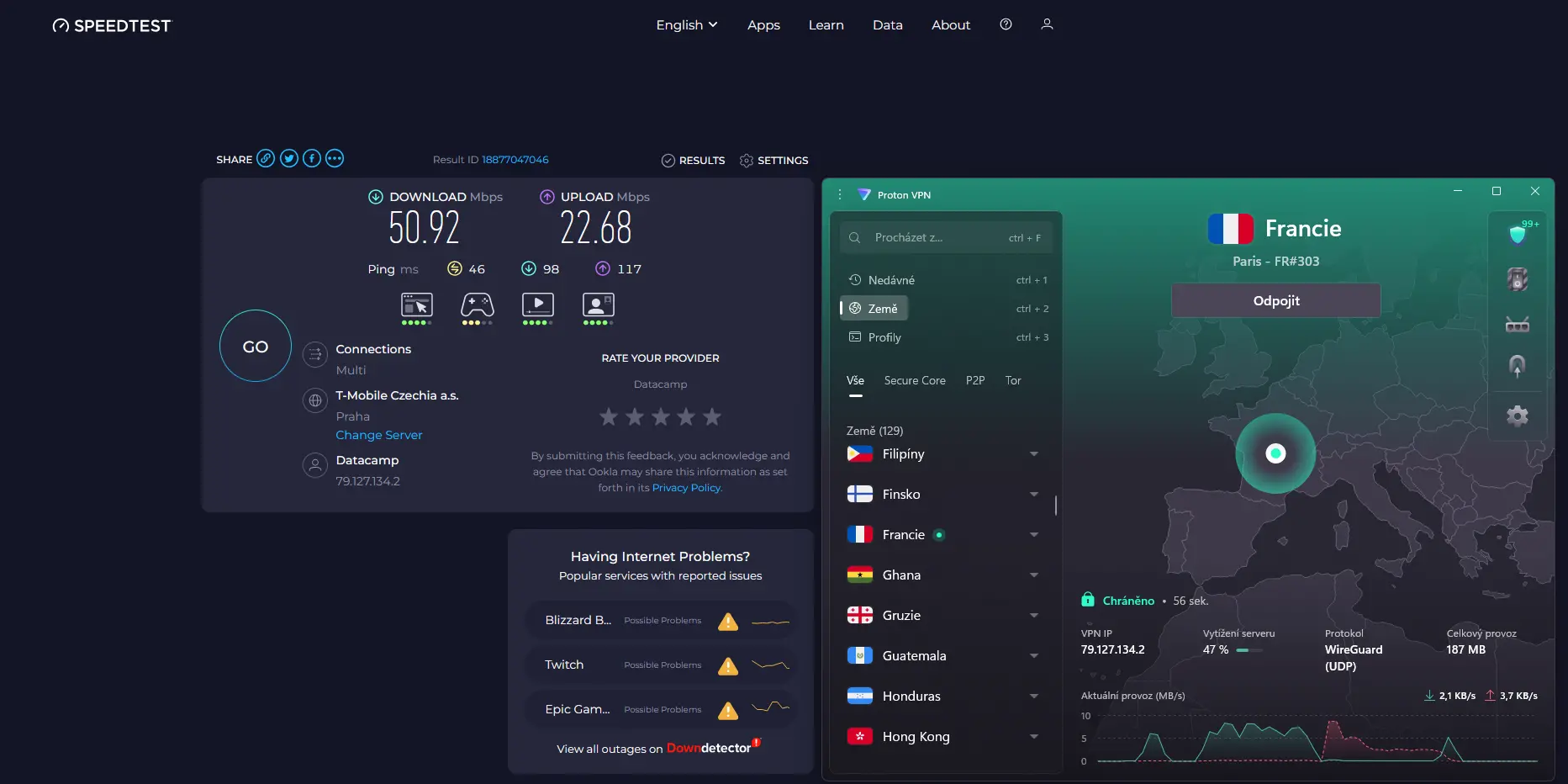This screenshot has height=784, width=1568.
Task: Rate Datacamp with the middle star
Action: pyautogui.click(x=660, y=416)
